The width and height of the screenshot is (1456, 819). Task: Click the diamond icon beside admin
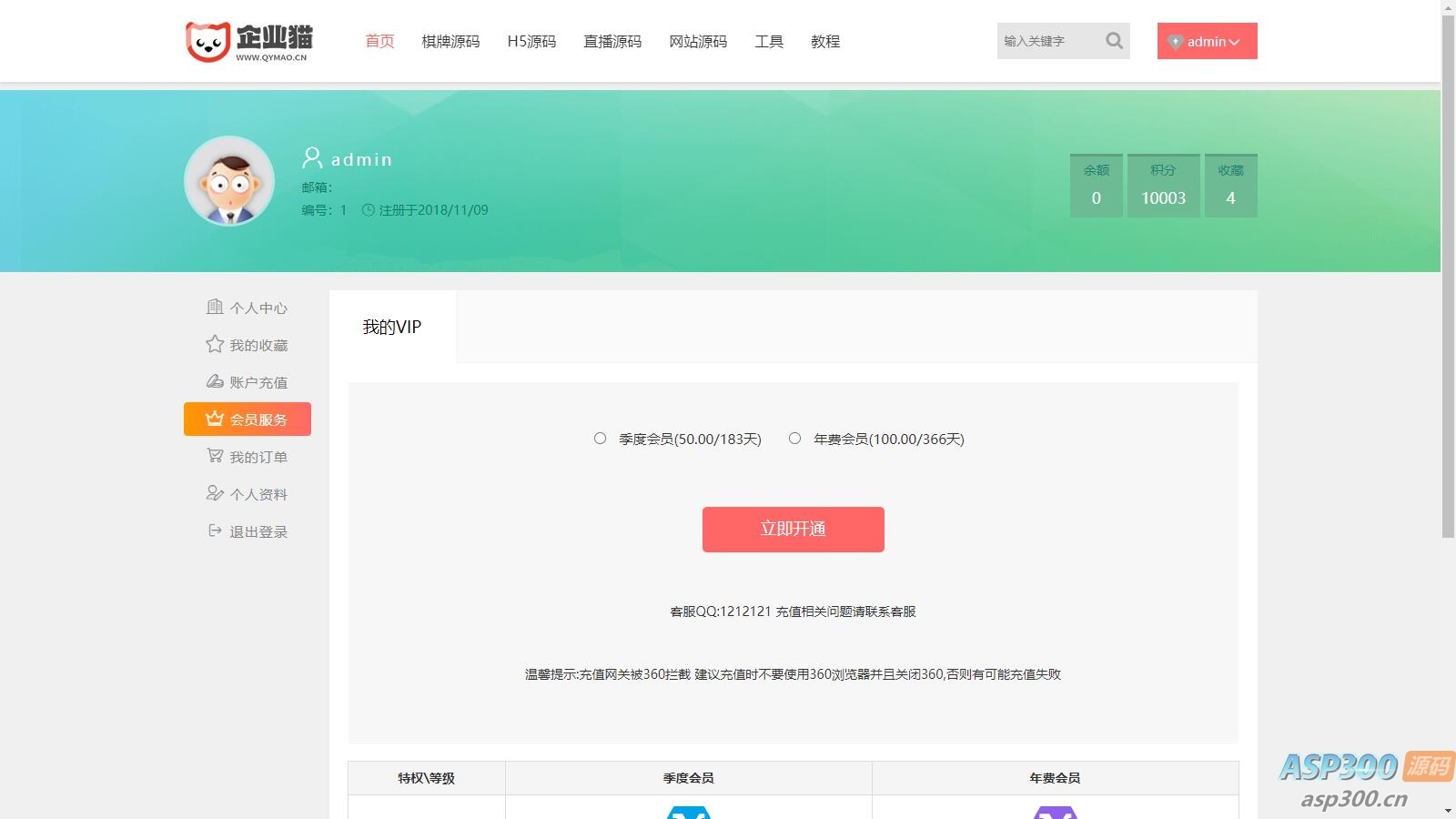coord(1175,42)
